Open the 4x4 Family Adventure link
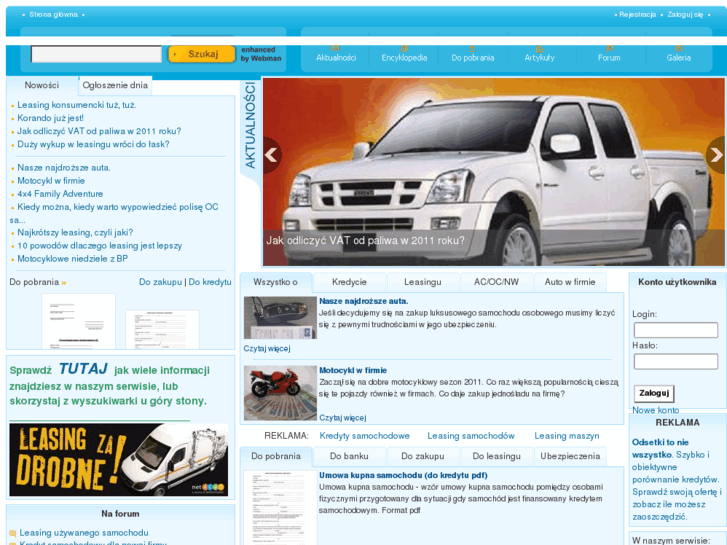Image resolution: width=727 pixels, height=545 pixels. coord(60,194)
